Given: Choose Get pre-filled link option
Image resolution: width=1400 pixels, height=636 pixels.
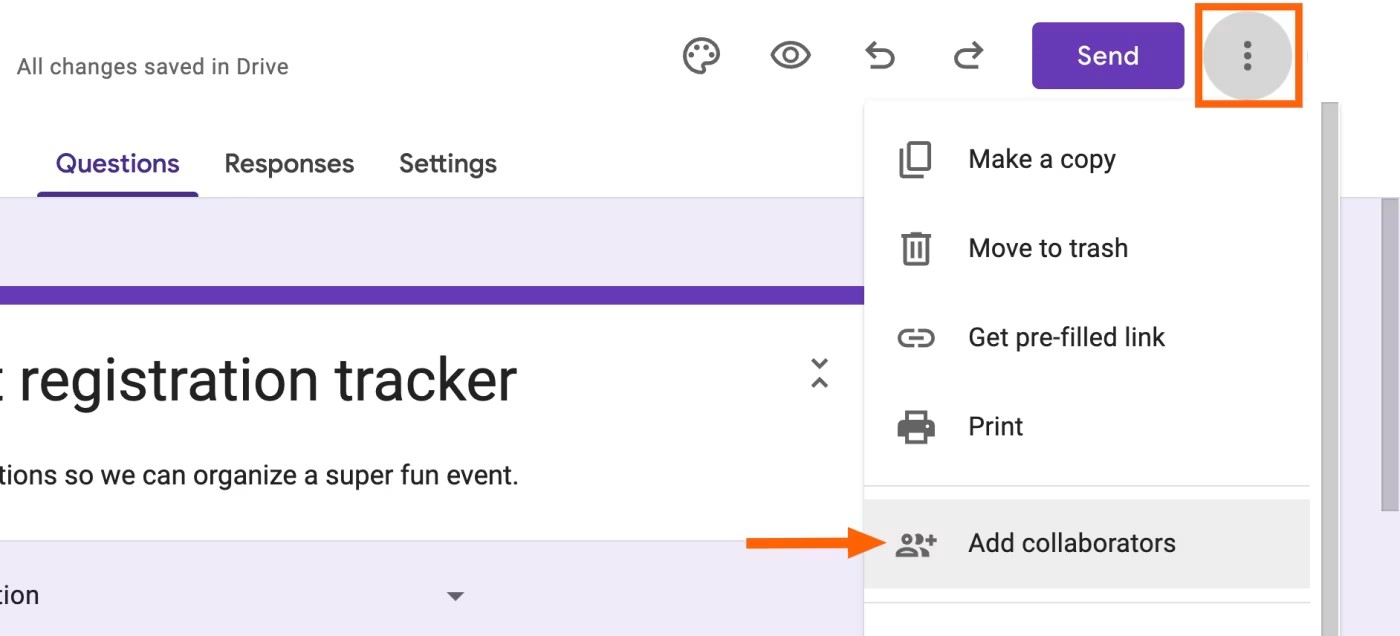Looking at the screenshot, I should [1087, 337].
